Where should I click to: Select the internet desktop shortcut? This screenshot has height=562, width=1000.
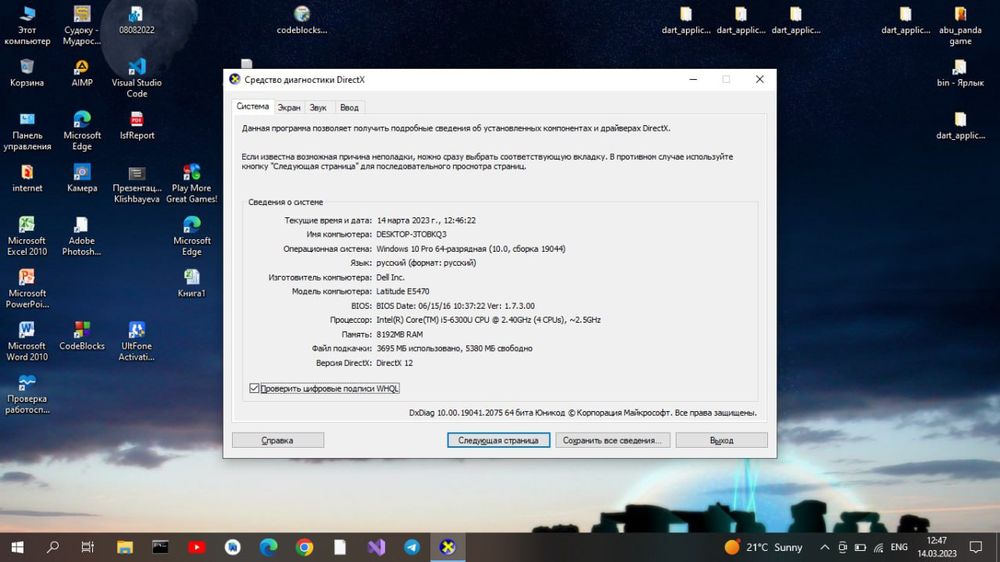pos(27,178)
